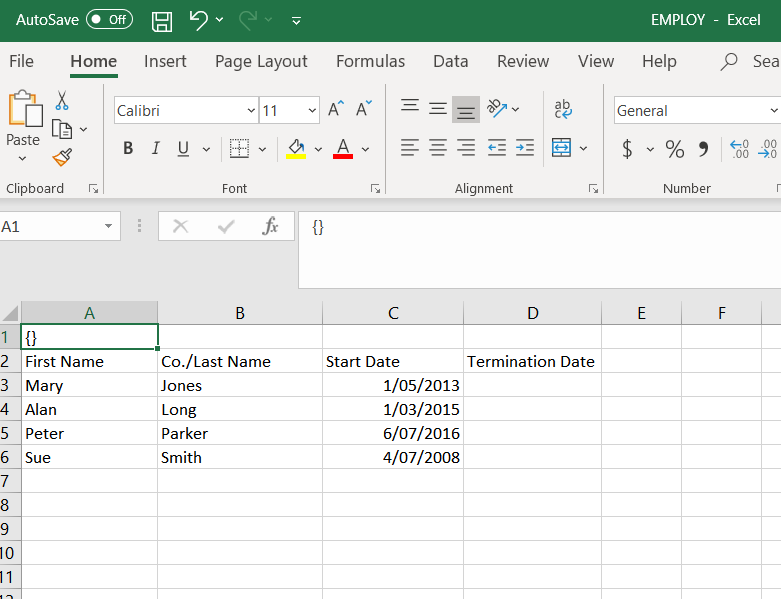Click the Insert Function fx icon
The width and height of the screenshot is (781, 599).
270,227
